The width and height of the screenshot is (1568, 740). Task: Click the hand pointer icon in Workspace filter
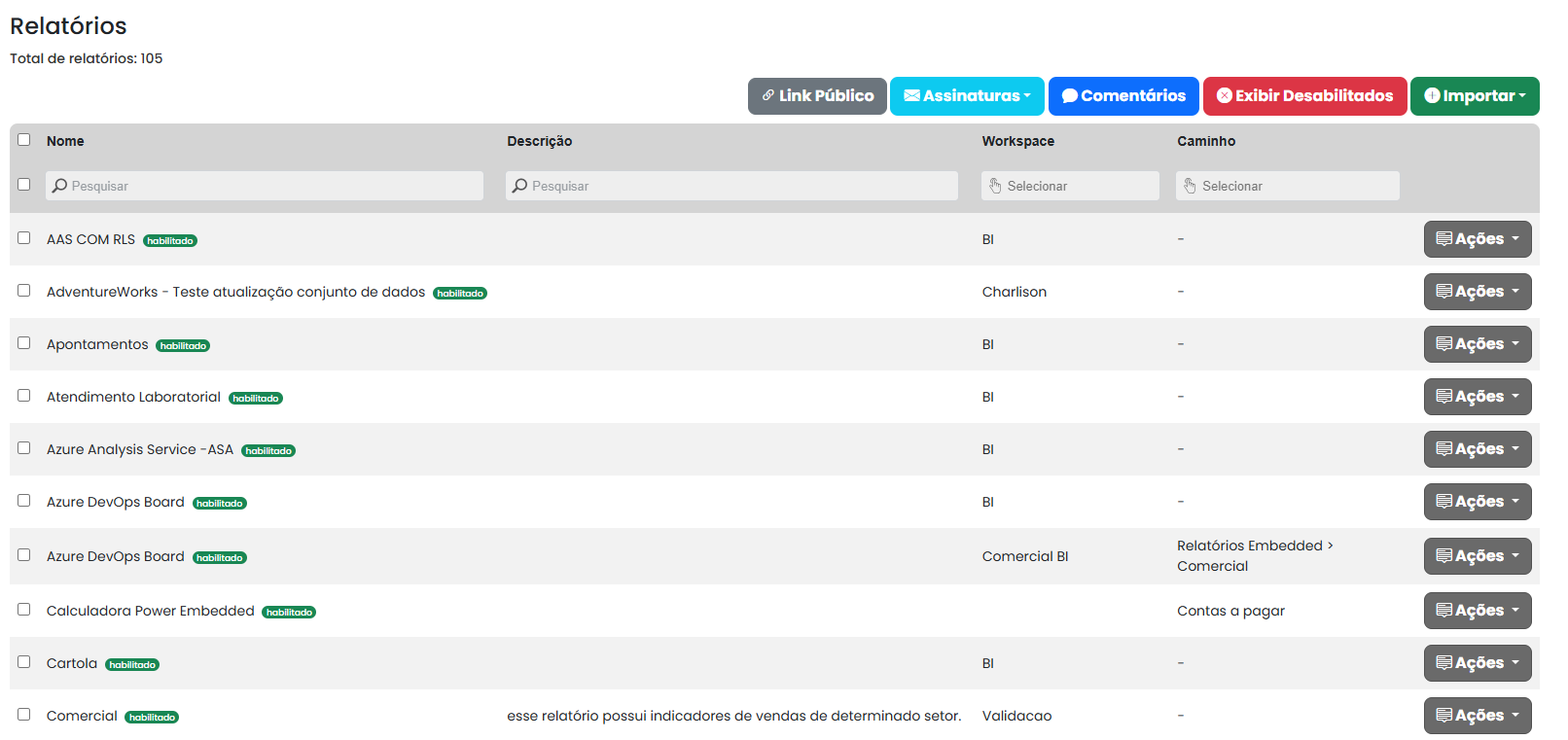pos(995,186)
